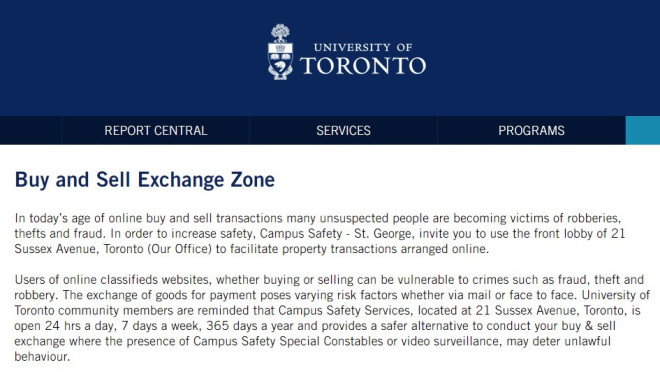This screenshot has width=660, height=374.
Task: Open the Services menu
Action: [343, 130]
